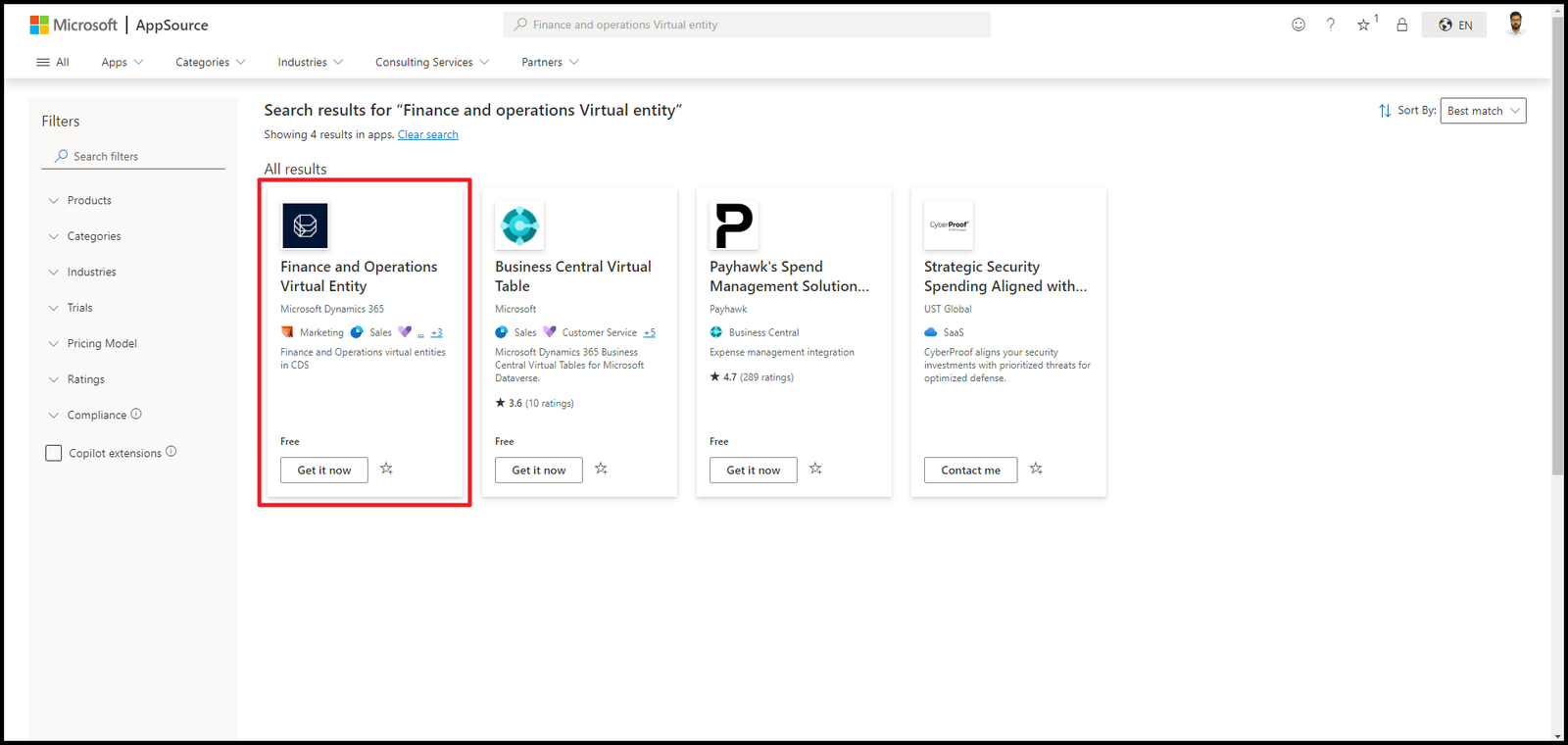Open the Industries menu in the top navigation
This screenshot has height=745, width=1568.
pos(311,62)
